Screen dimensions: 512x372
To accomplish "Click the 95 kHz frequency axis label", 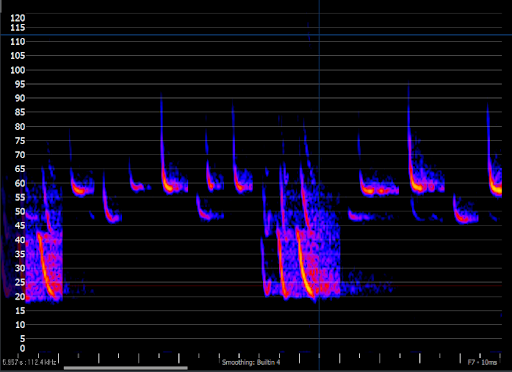I will pyautogui.click(x=20, y=84).
